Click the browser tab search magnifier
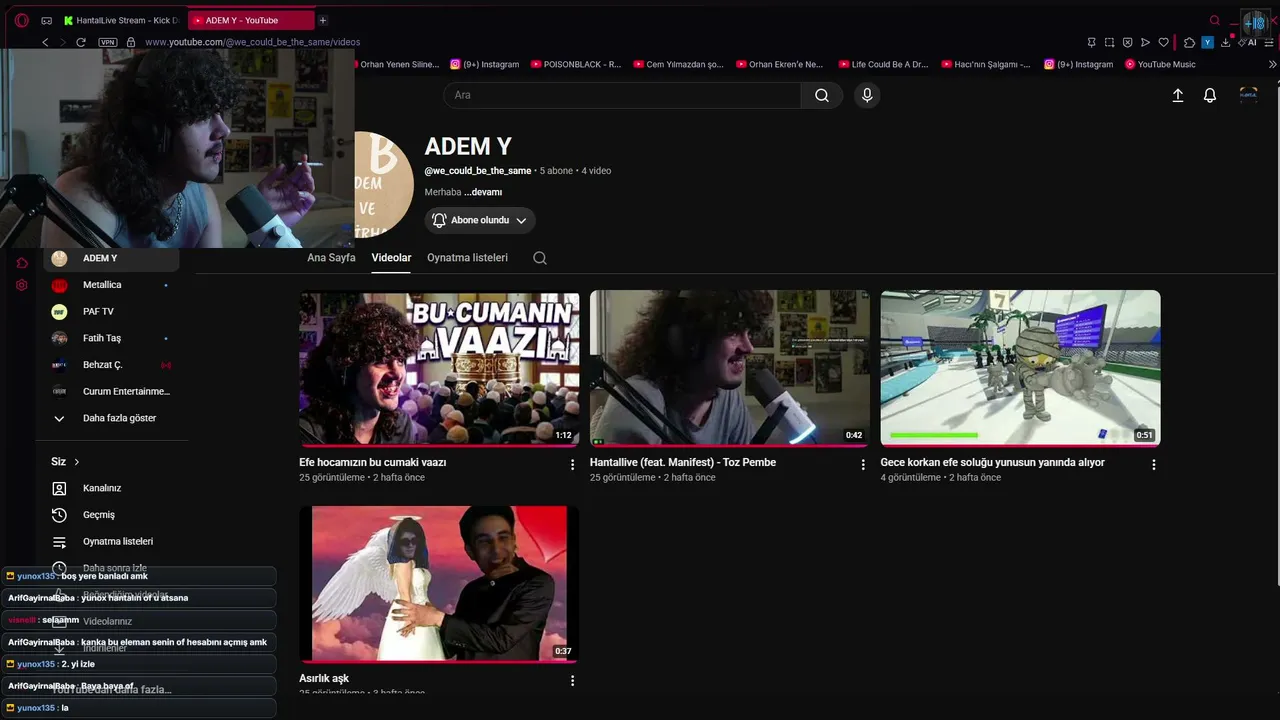This screenshot has height=720, width=1280. [1215, 20]
